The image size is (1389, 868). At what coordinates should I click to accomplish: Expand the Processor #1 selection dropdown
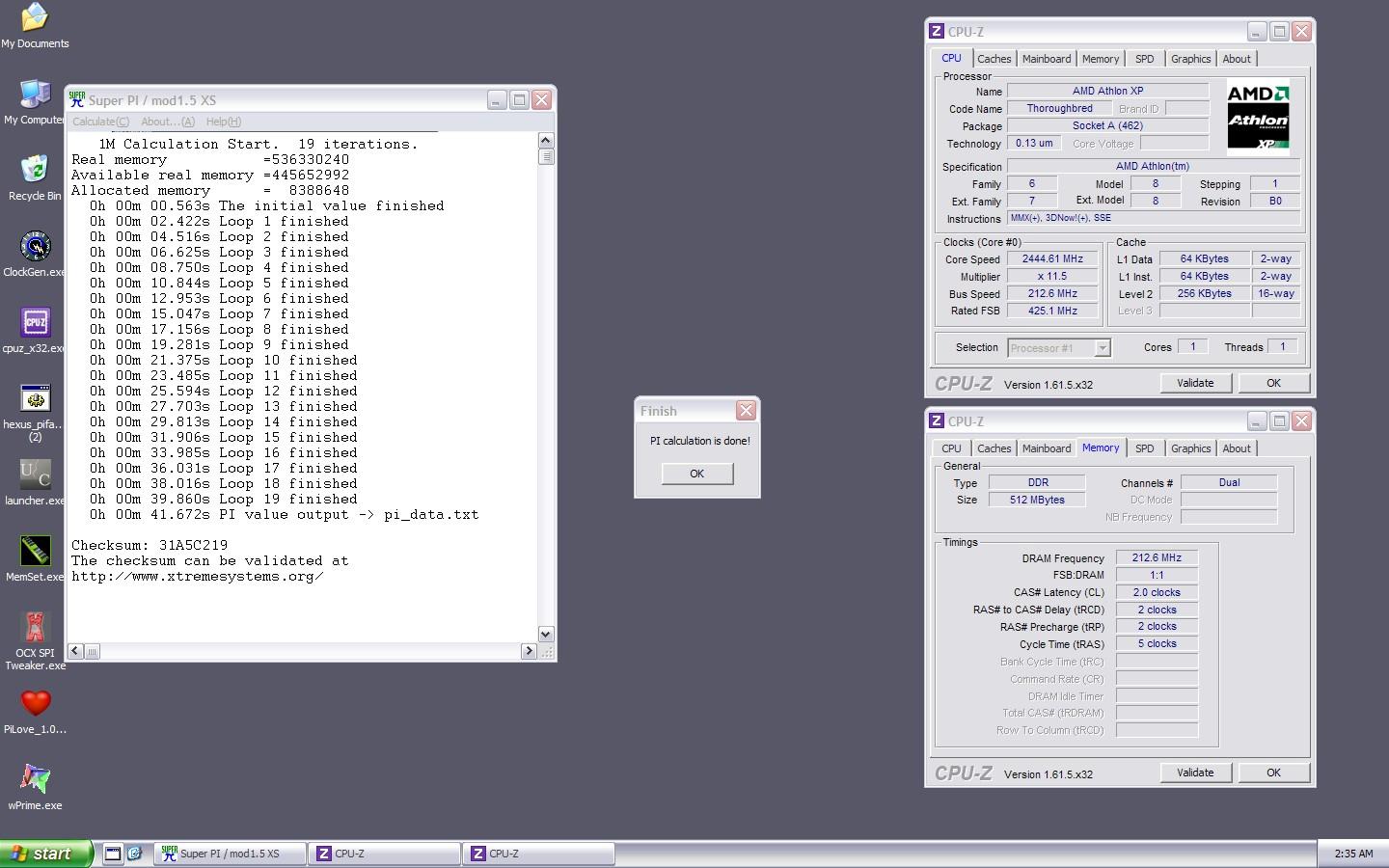point(1103,348)
